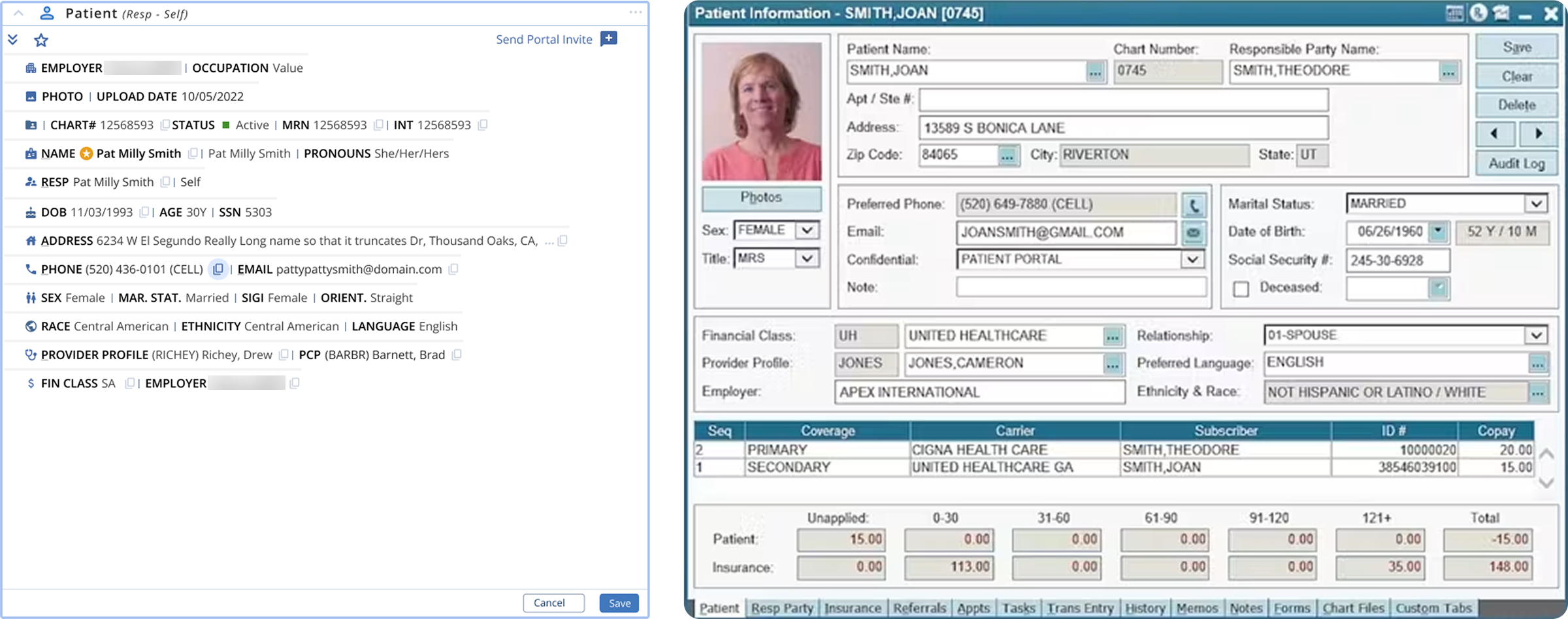Viewport: 1568px width, 619px height.
Task: Open the Photos button under patient picture
Action: (x=761, y=198)
